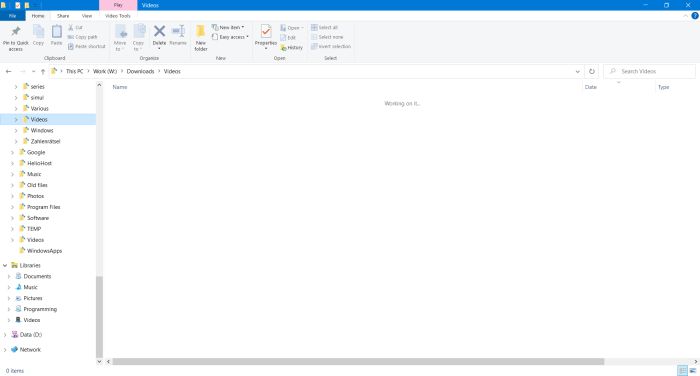Open the New item dropdown

pos(228,27)
